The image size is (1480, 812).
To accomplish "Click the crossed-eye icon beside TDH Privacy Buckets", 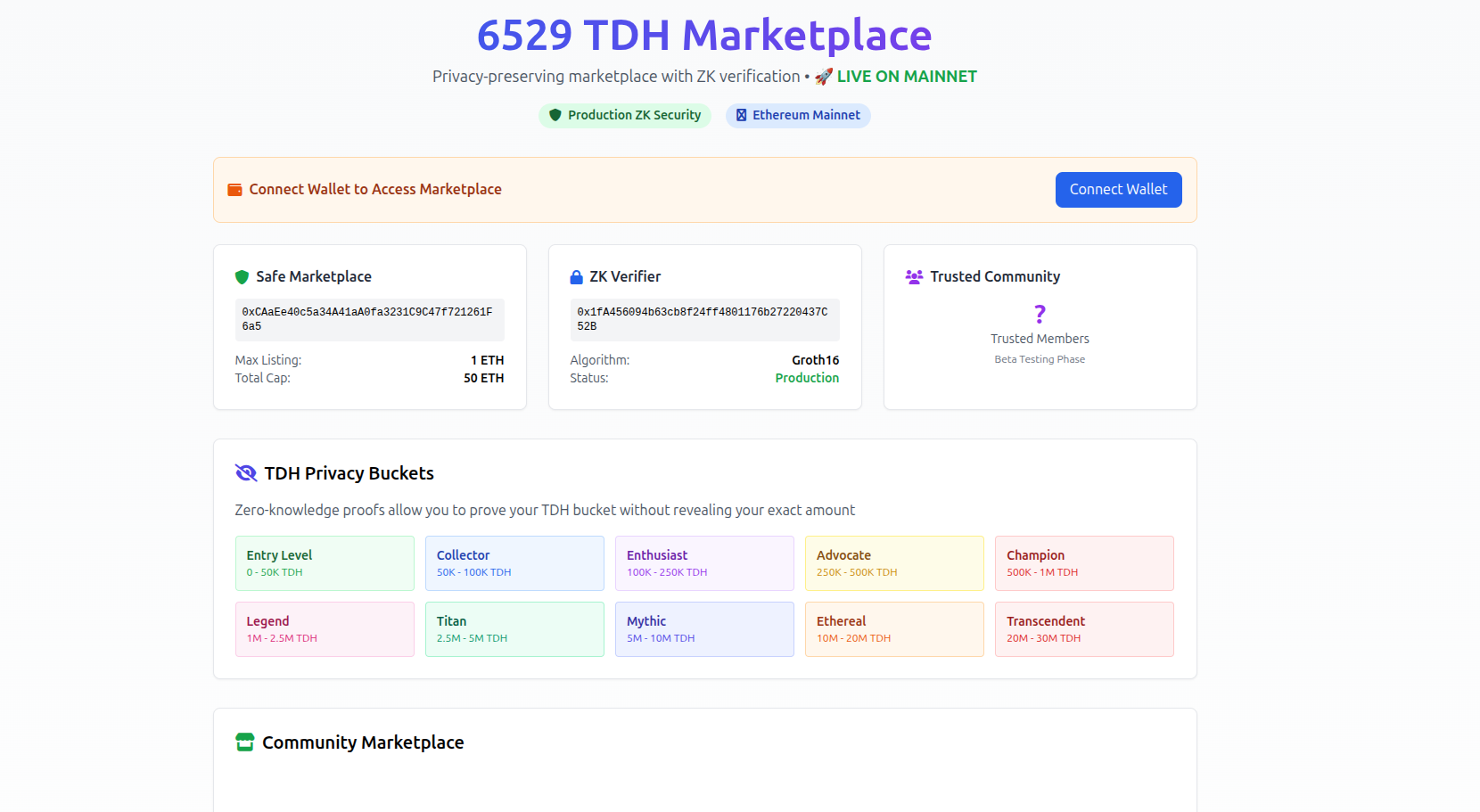I will coord(246,473).
